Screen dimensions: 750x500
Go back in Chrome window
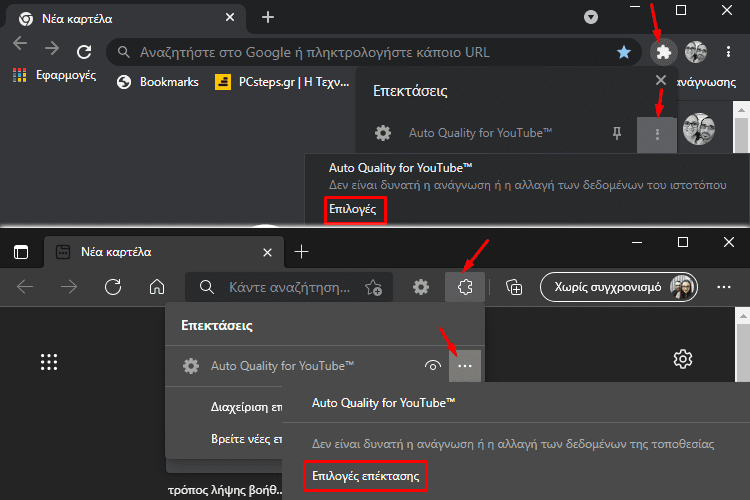coord(20,44)
